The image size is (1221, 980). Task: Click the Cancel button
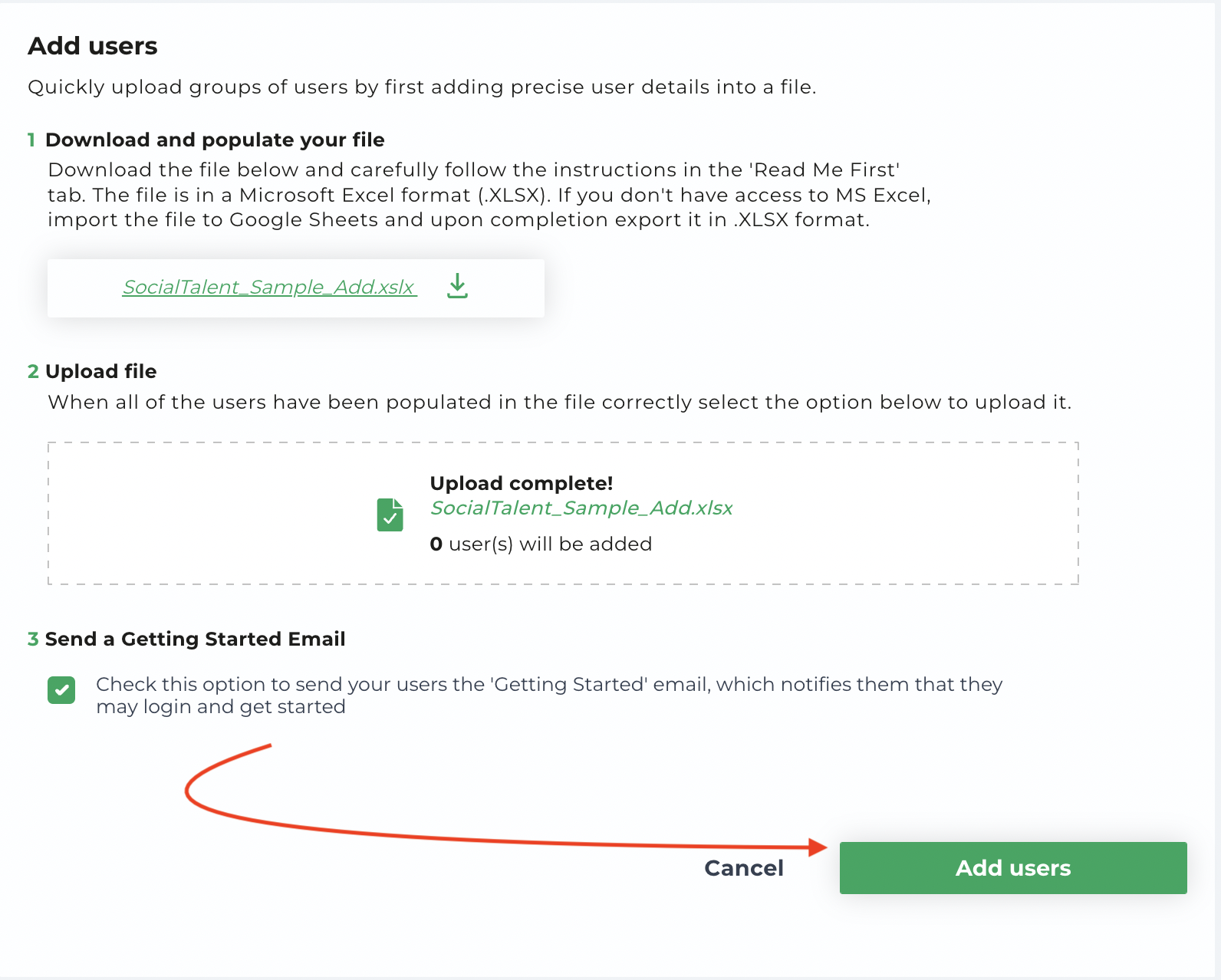tap(744, 868)
